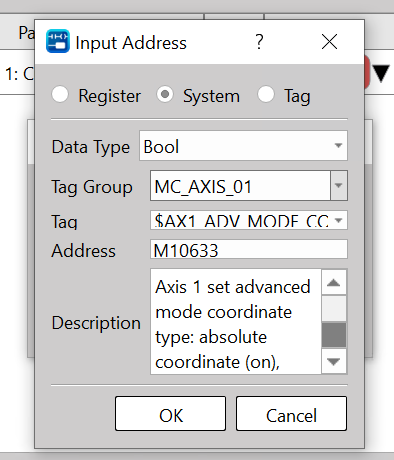Click the 'Tag Group' label
This screenshot has width=394, height=460.
(x=92, y=187)
